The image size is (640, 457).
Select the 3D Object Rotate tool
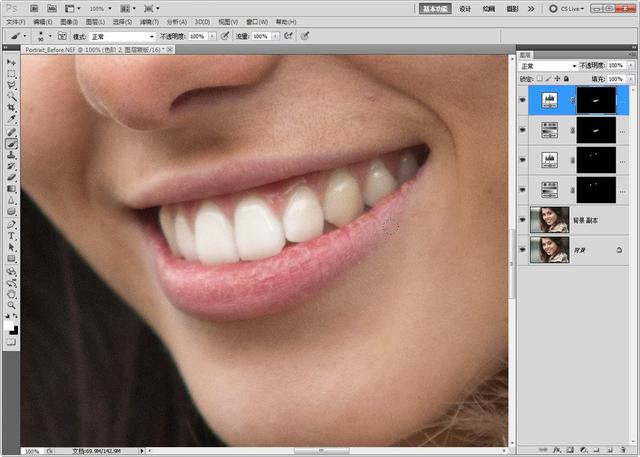11,272
